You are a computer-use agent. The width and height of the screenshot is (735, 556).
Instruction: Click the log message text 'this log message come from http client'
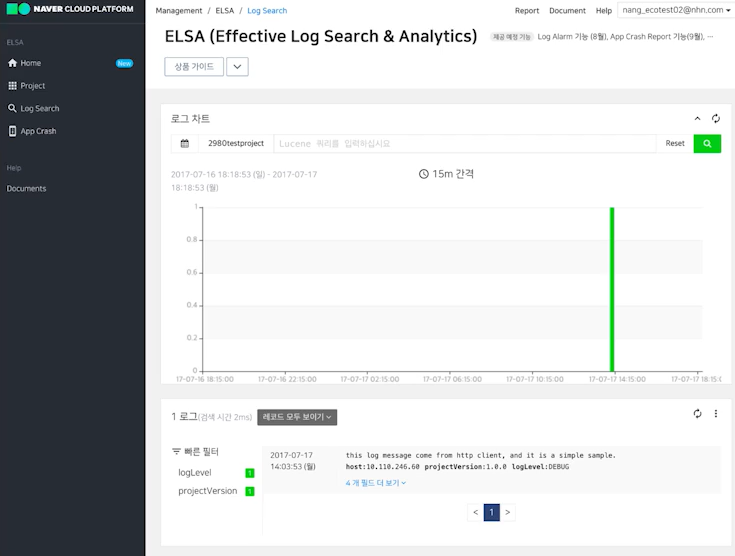pos(423,455)
